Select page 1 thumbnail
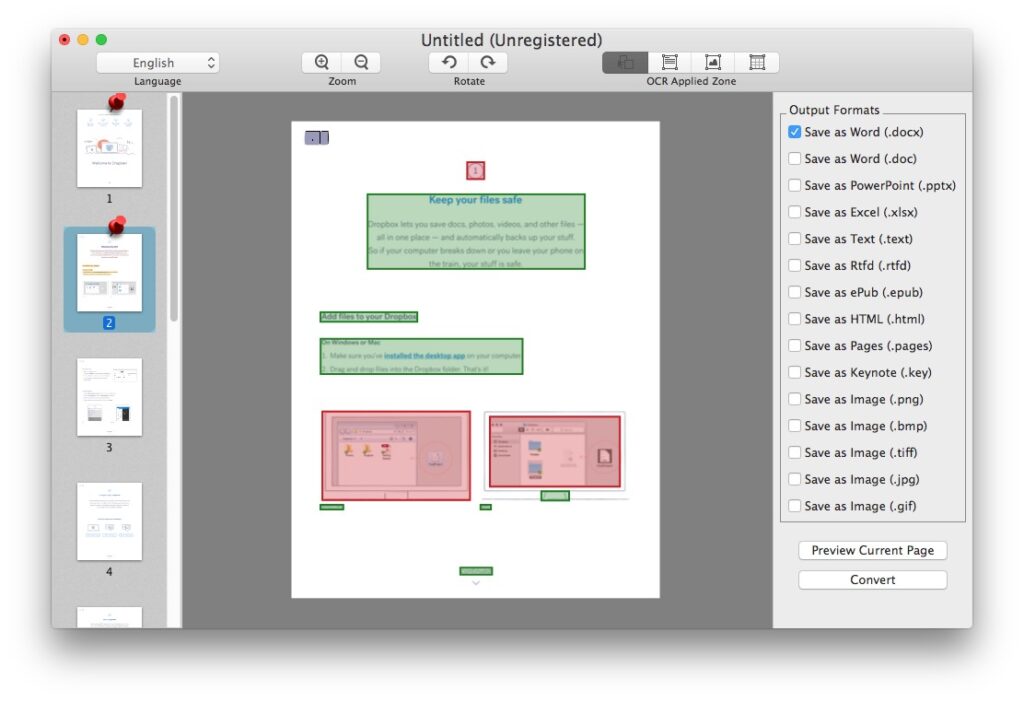The image size is (1024, 702). [109, 148]
